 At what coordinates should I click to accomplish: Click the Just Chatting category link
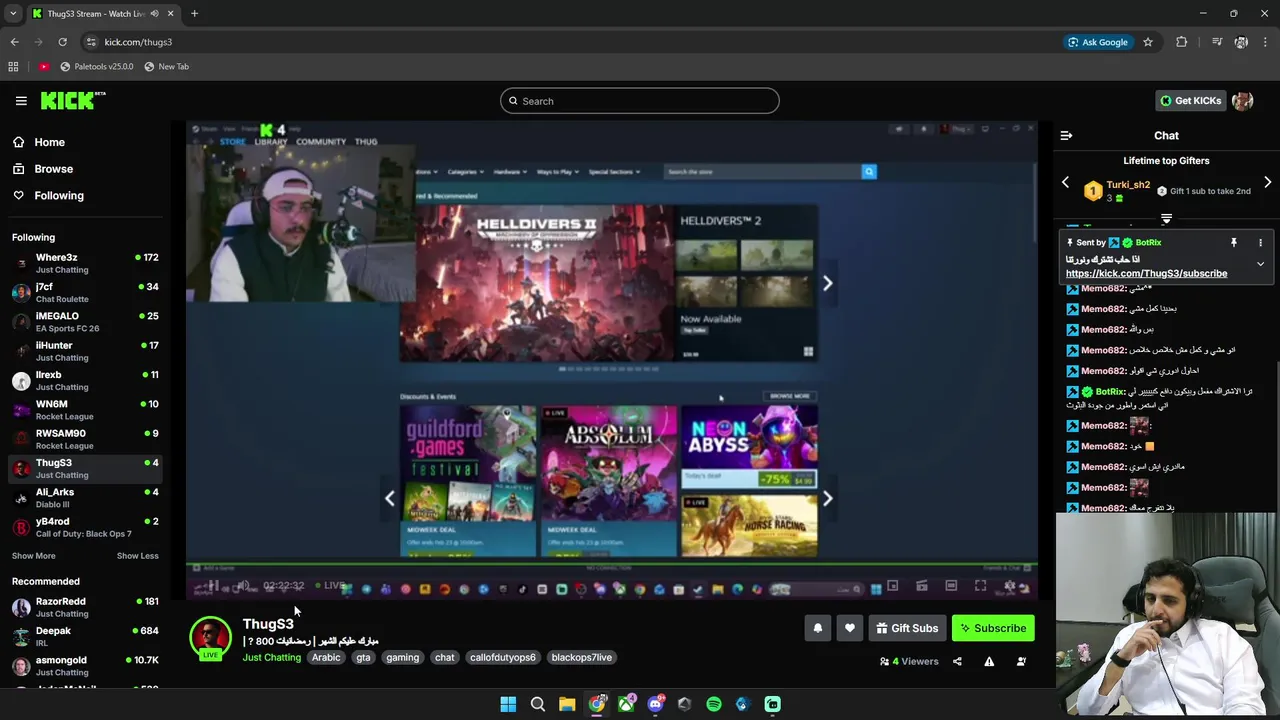tap(271, 657)
